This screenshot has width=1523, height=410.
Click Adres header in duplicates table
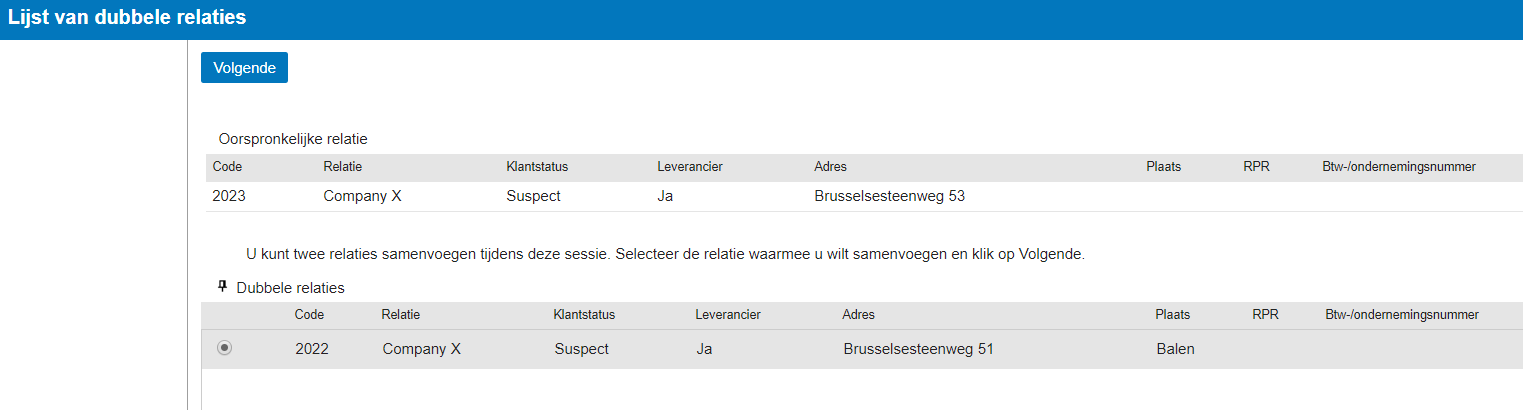[858, 315]
